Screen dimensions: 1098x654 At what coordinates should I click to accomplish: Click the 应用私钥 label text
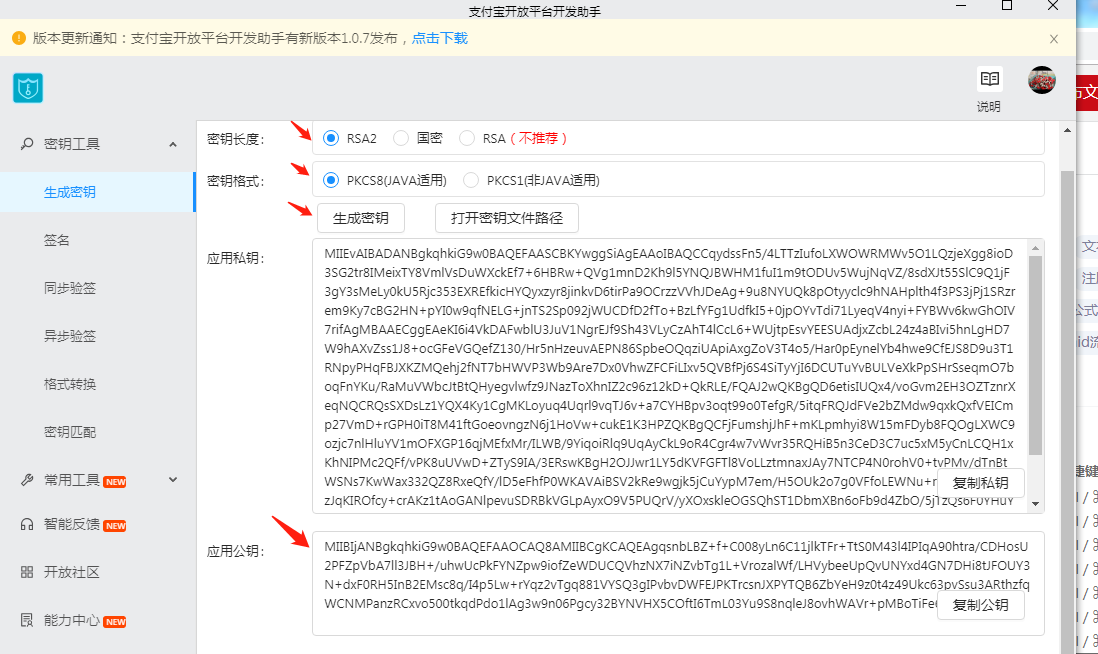pos(235,258)
